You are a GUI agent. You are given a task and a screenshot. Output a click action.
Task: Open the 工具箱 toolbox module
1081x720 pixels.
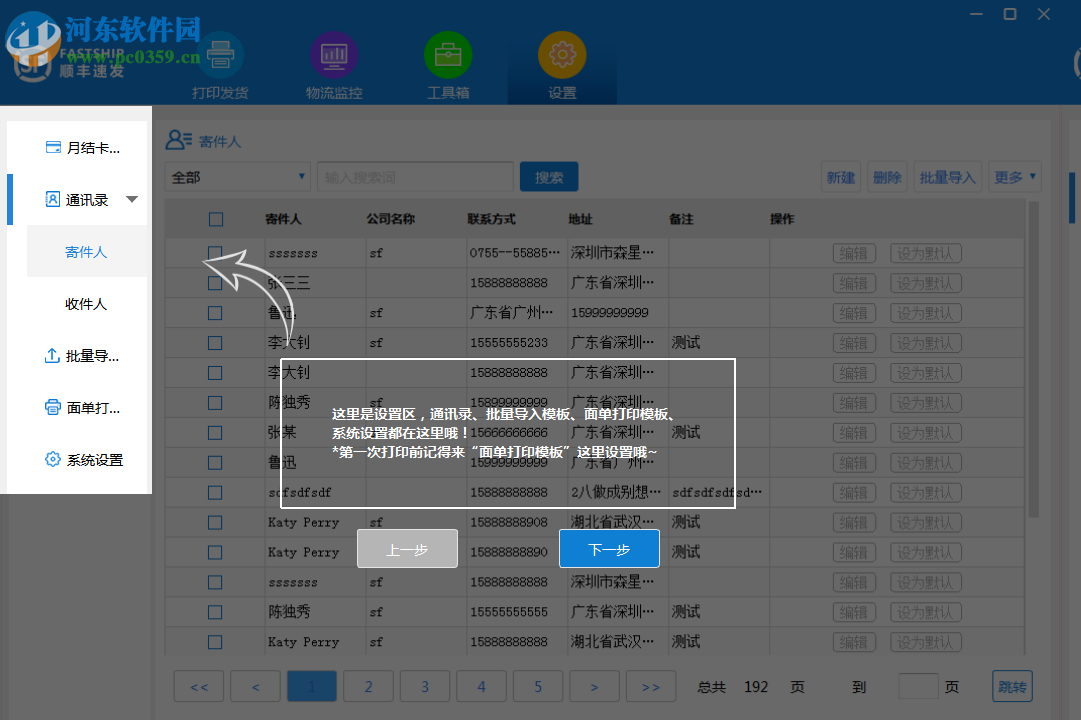tap(448, 65)
